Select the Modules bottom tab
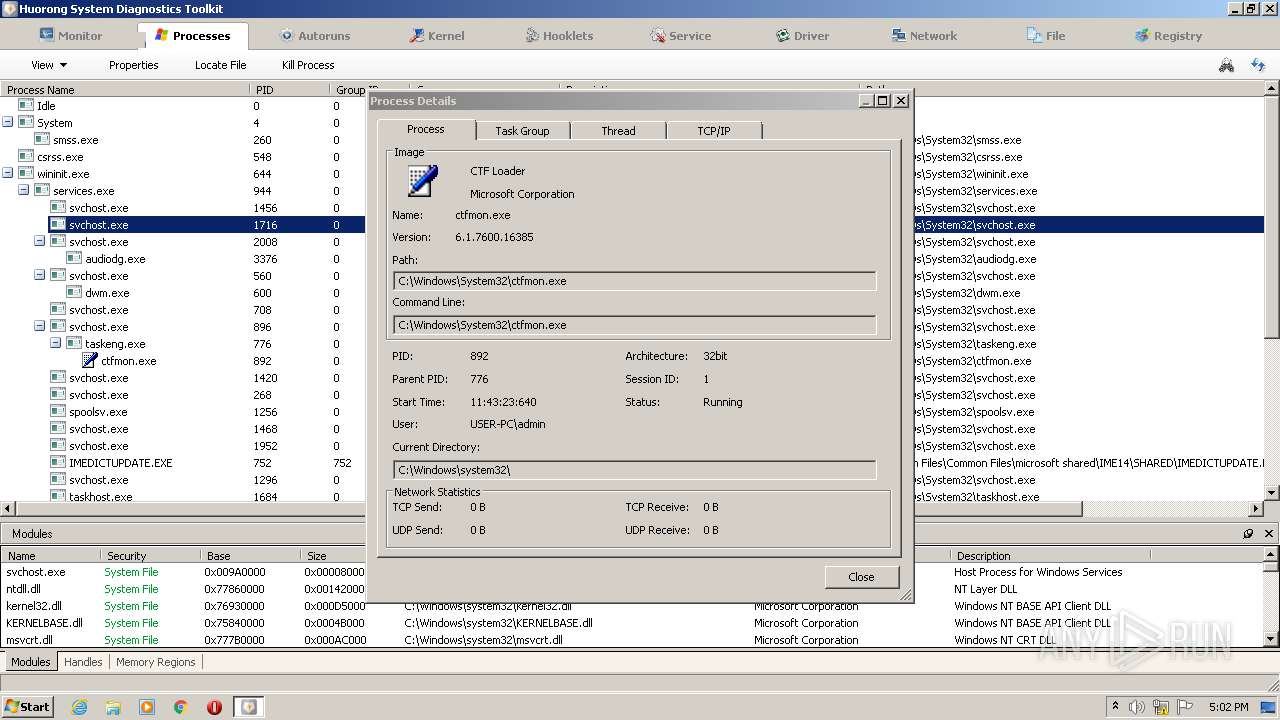 tap(30, 662)
